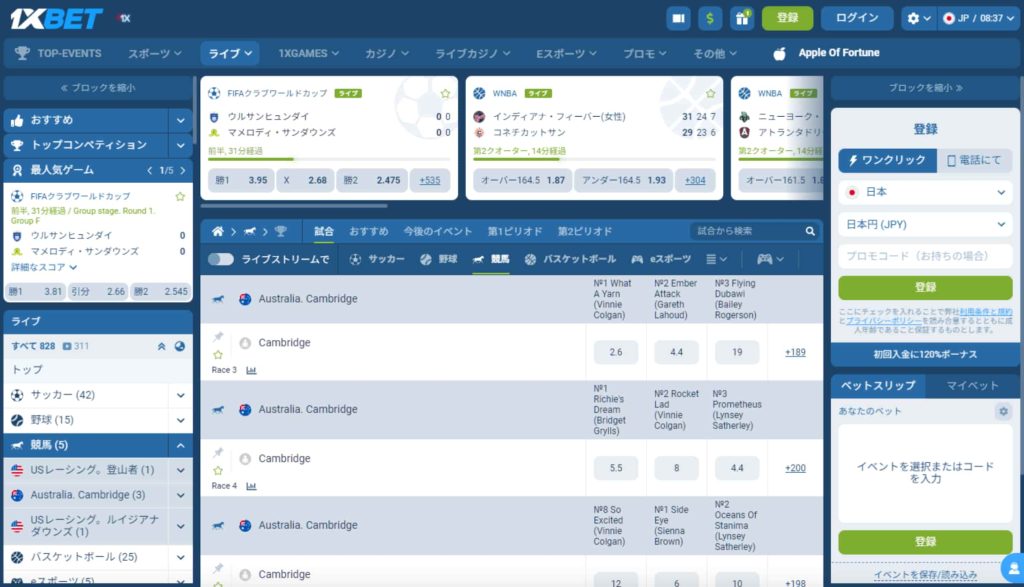Open the more sports list dropdown
This screenshot has width=1024, height=587.
[x=716, y=259]
